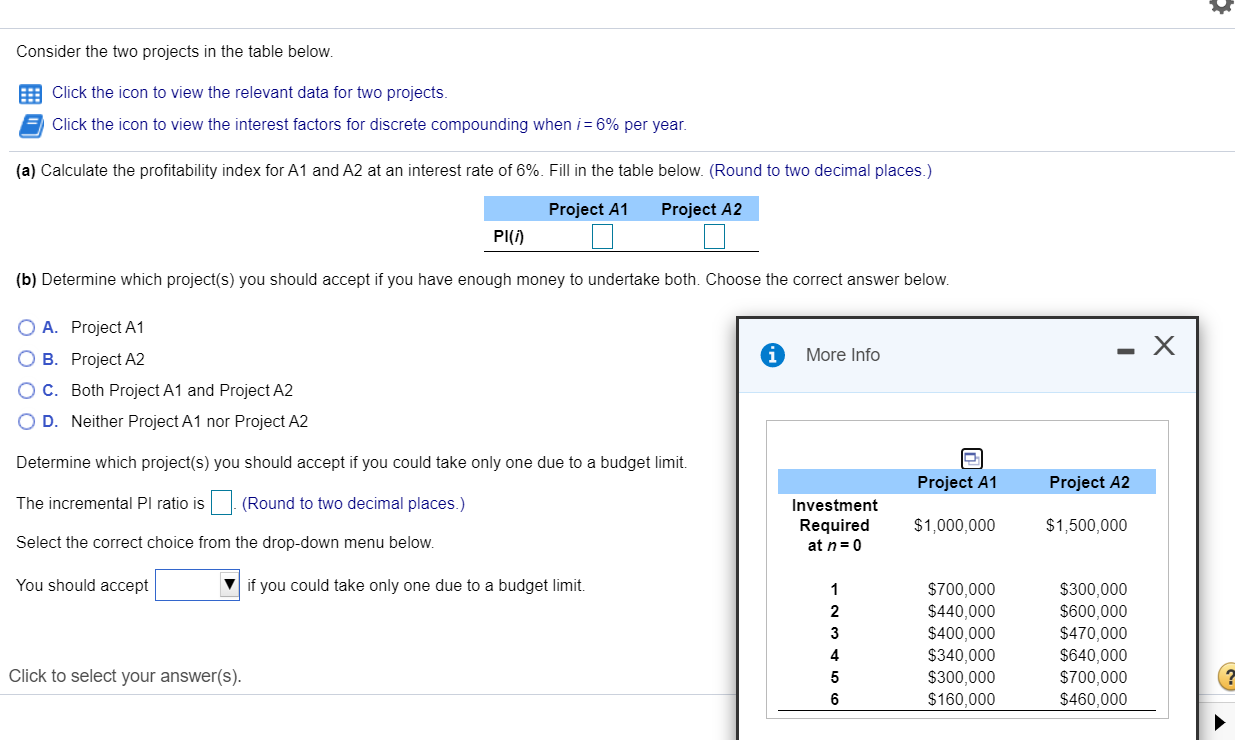Image resolution: width=1235 pixels, height=740 pixels.
Task: Click the settings gear at top right
Action: point(1221,6)
